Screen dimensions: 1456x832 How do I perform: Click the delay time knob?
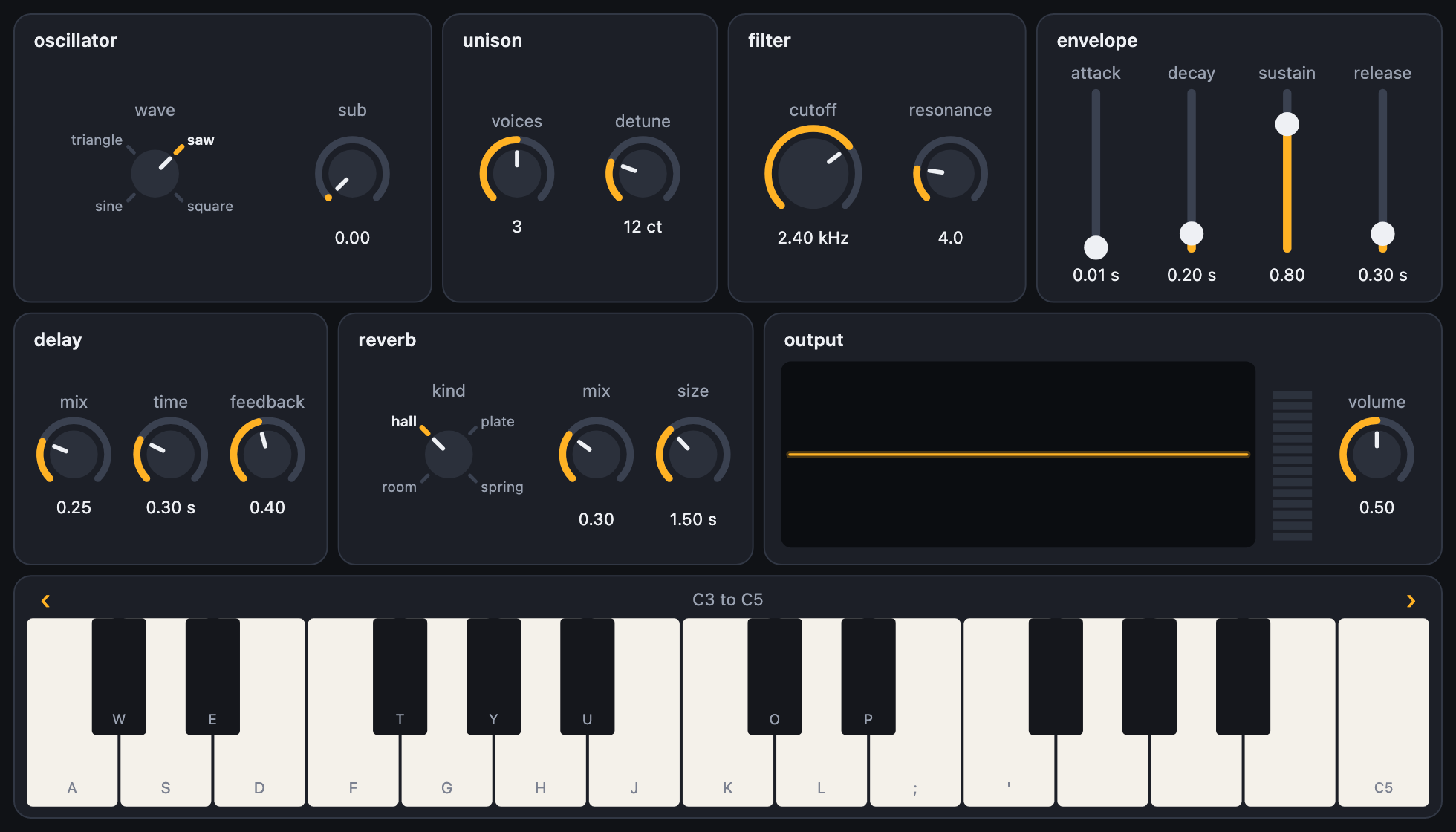point(170,454)
